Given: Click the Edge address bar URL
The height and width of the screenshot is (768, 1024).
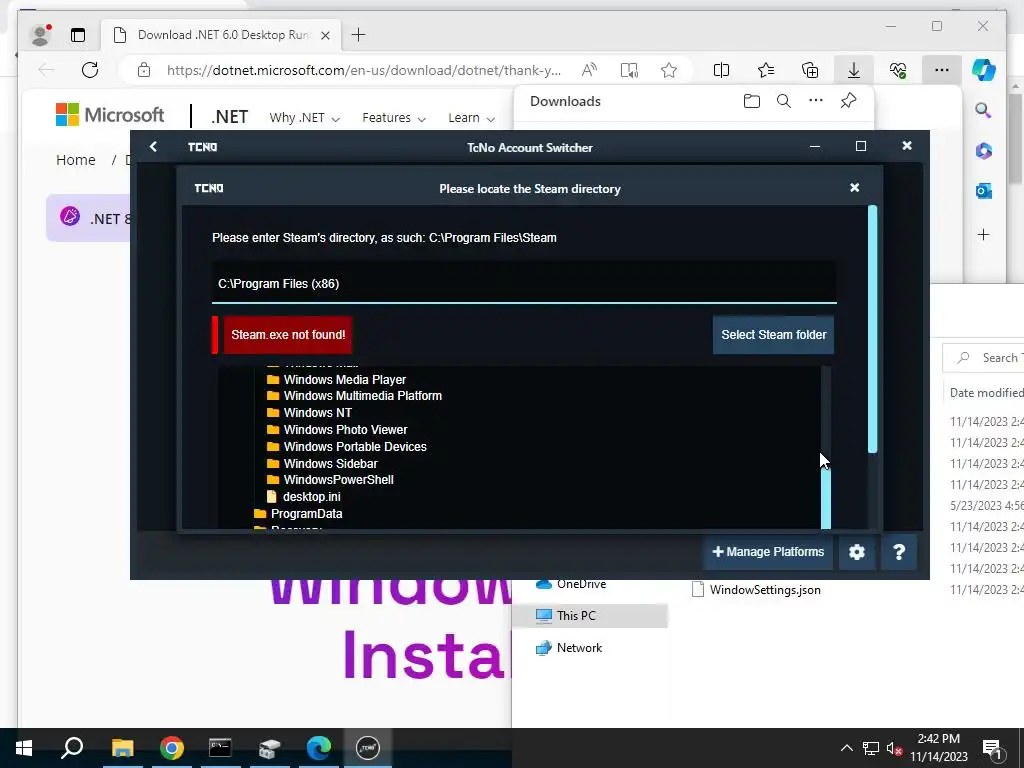Looking at the screenshot, I should [364, 70].
